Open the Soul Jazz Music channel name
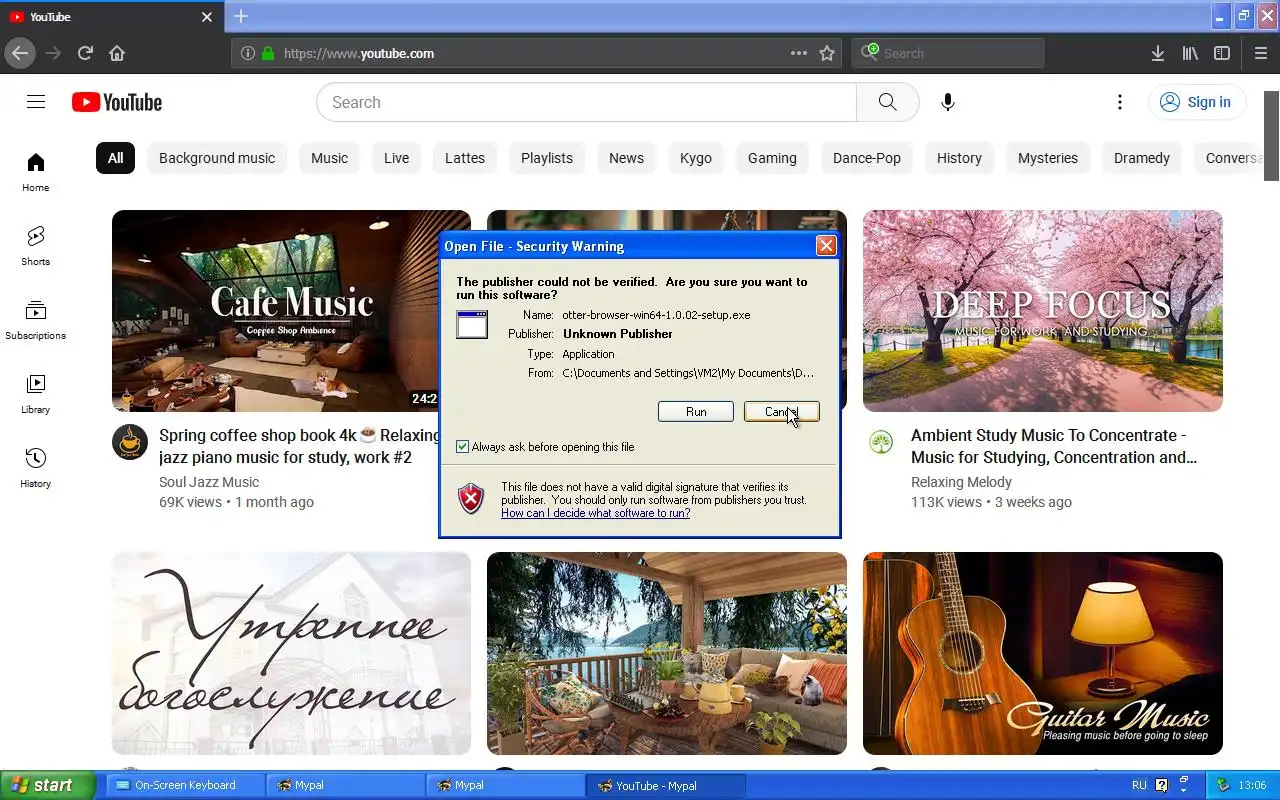Viewport: 1280px width, 800px height. pos(209,482)
